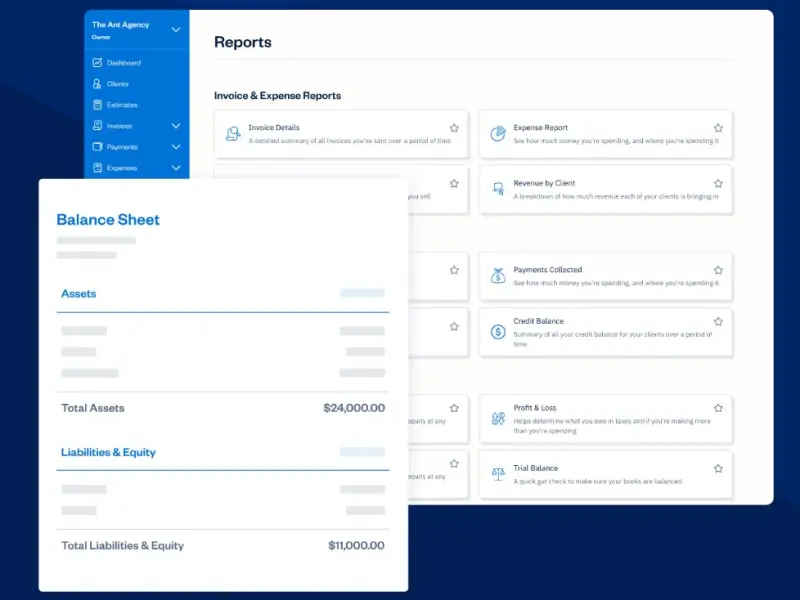The height and width of the screenshot is (600, 800).
Task: Favorite the Invoice Details report star
Action: tap(454, 128)
